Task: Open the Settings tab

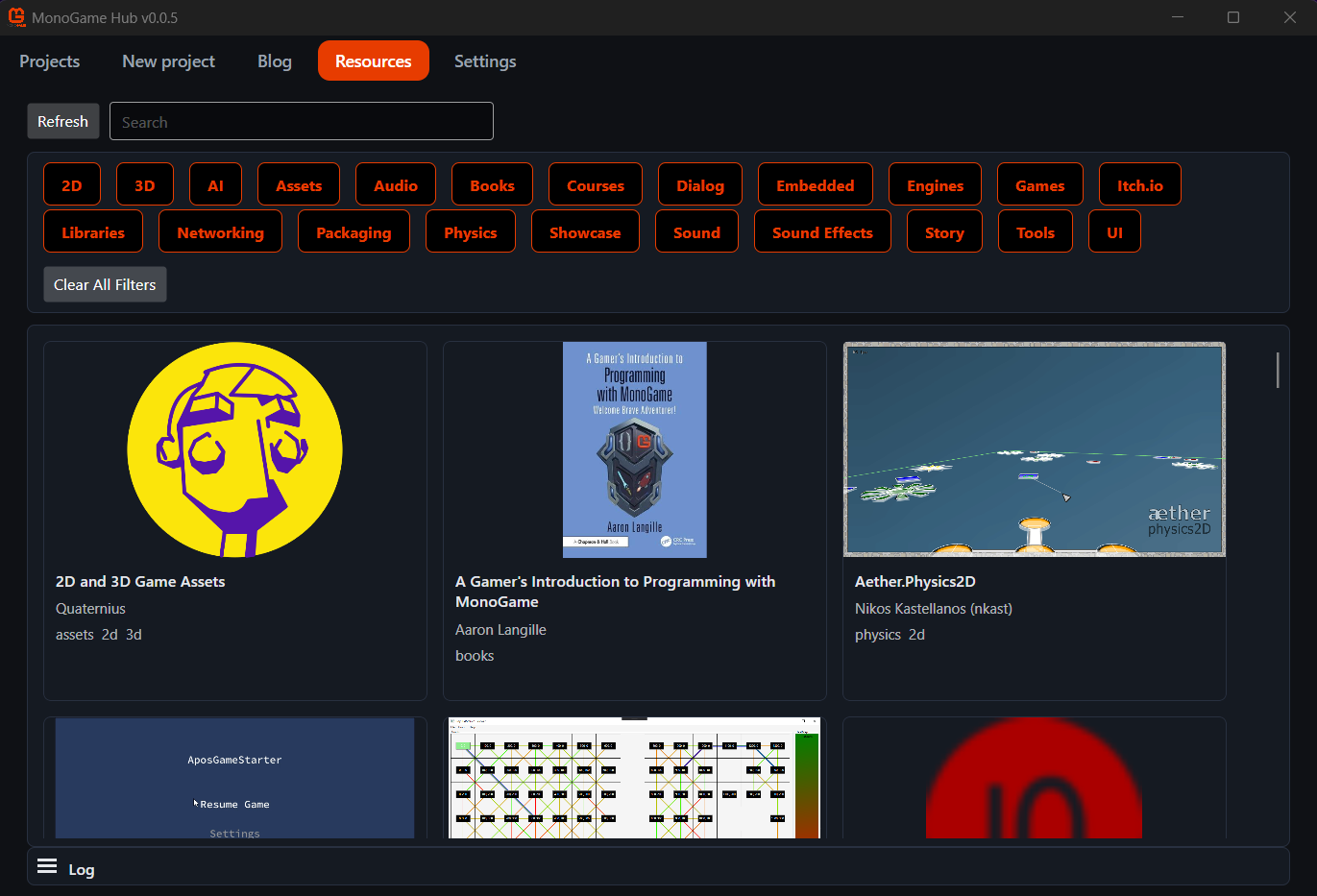Action: tap(485, 61)
